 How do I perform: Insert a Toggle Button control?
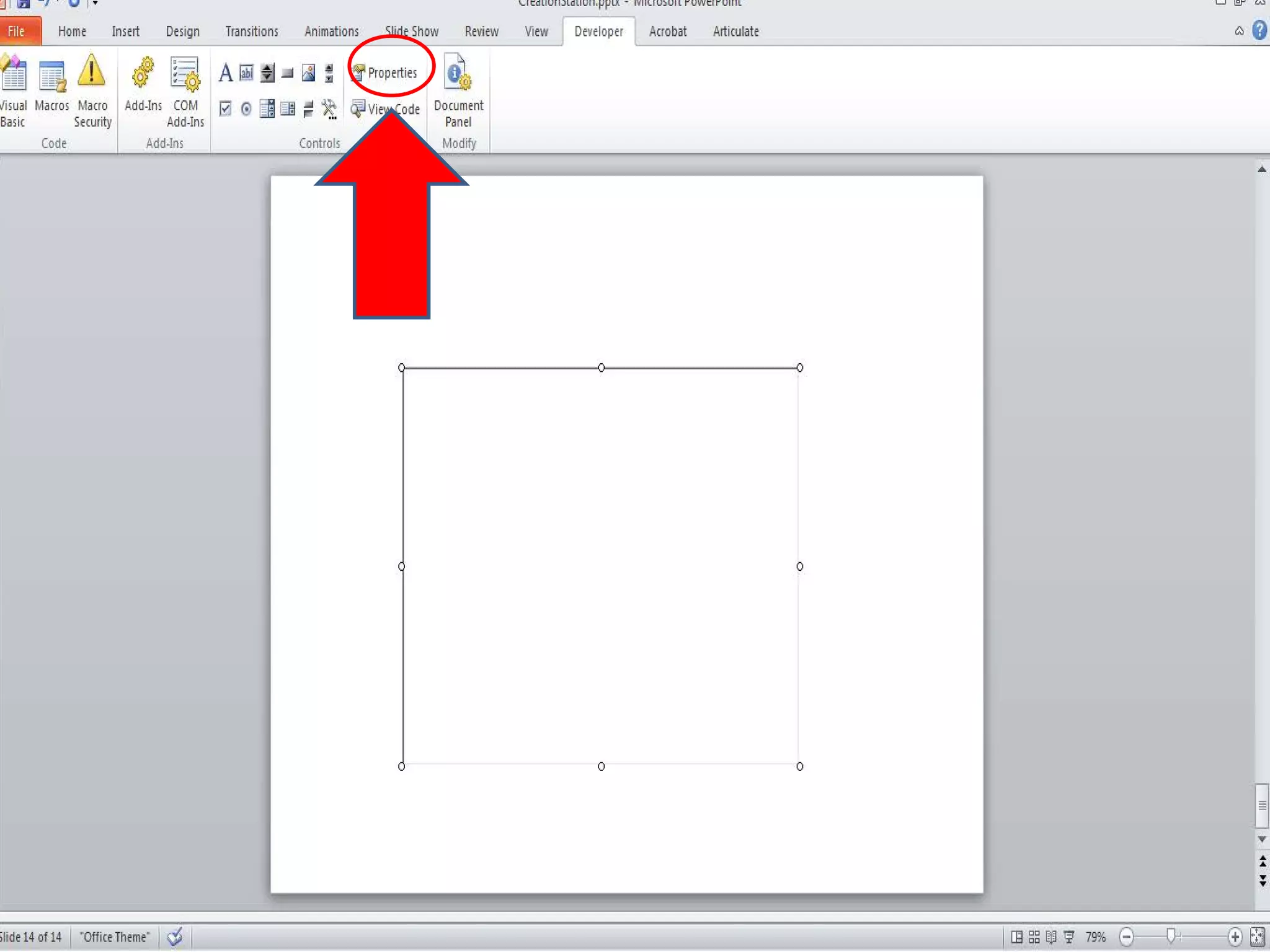point(308,109)
